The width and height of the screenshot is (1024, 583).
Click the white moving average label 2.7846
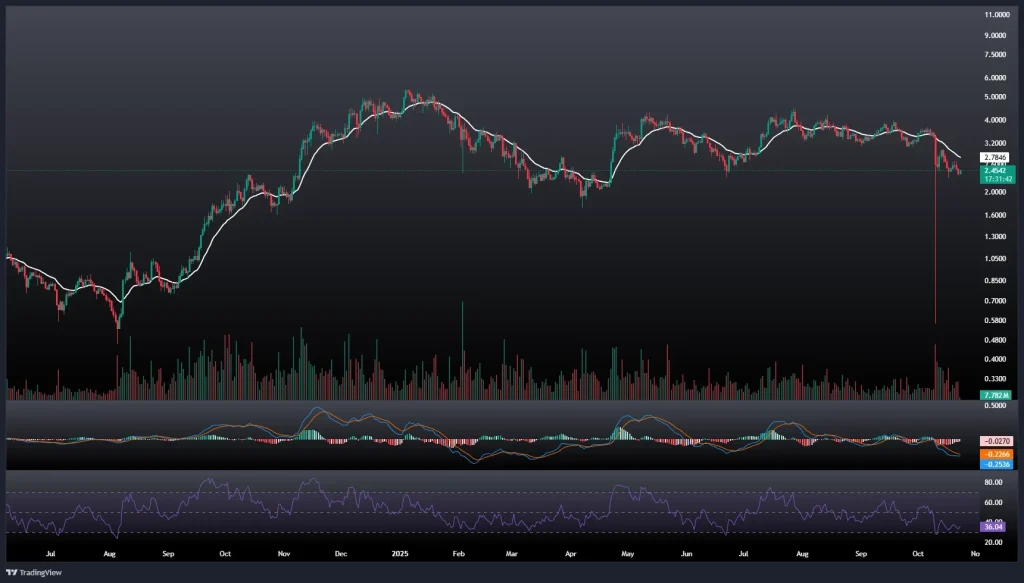996,157
